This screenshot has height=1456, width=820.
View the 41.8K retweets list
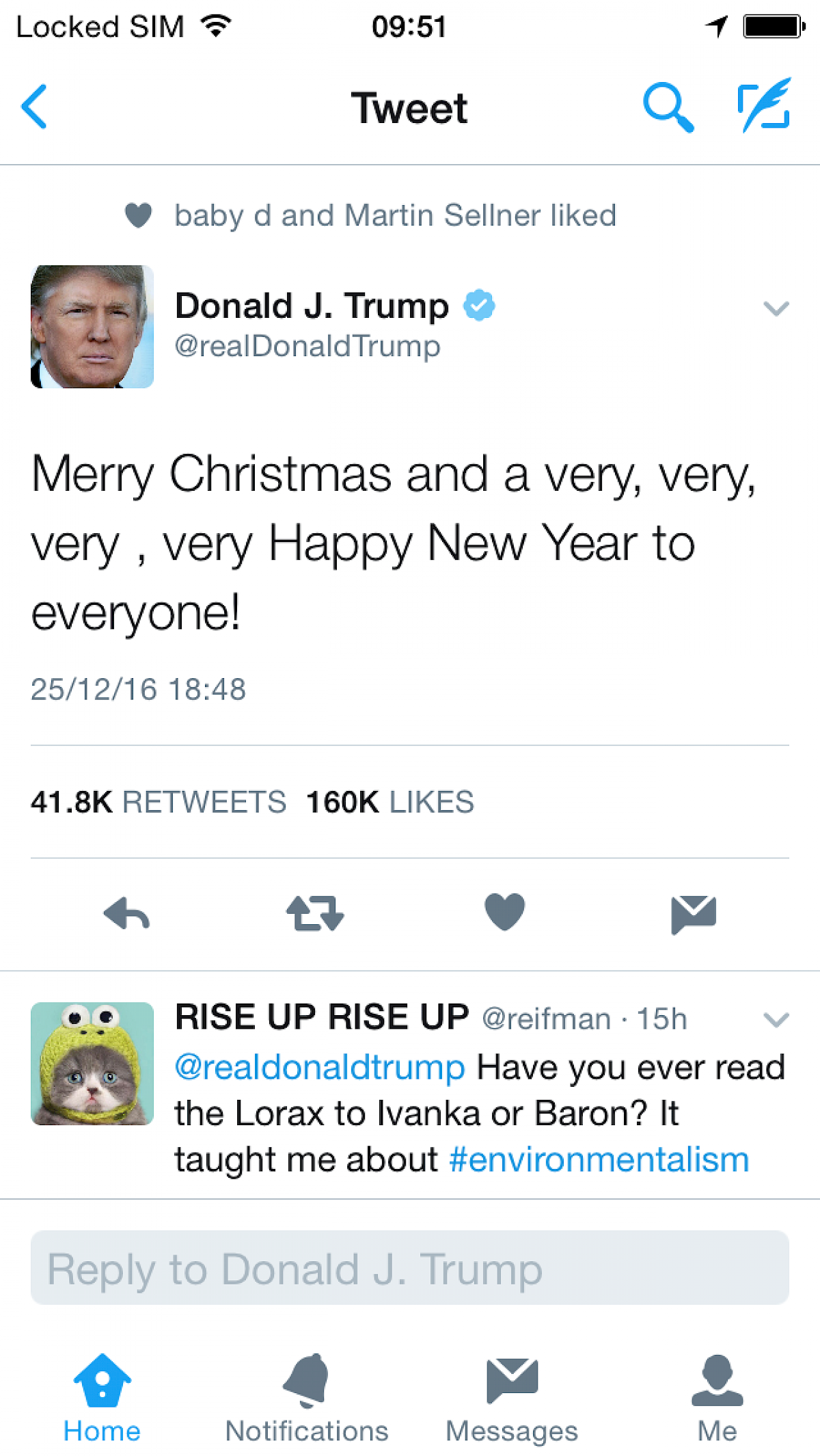(158, 802)
